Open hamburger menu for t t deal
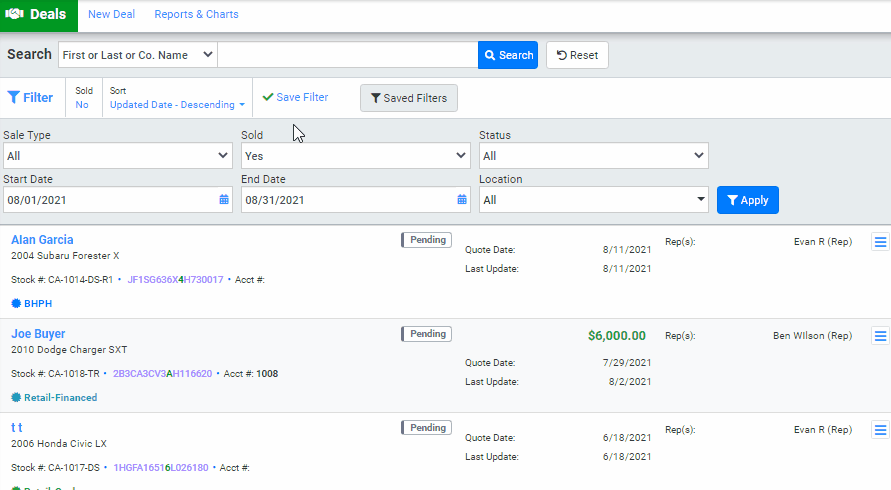This screenshot has width=891, height=490. tap(880, 430)
